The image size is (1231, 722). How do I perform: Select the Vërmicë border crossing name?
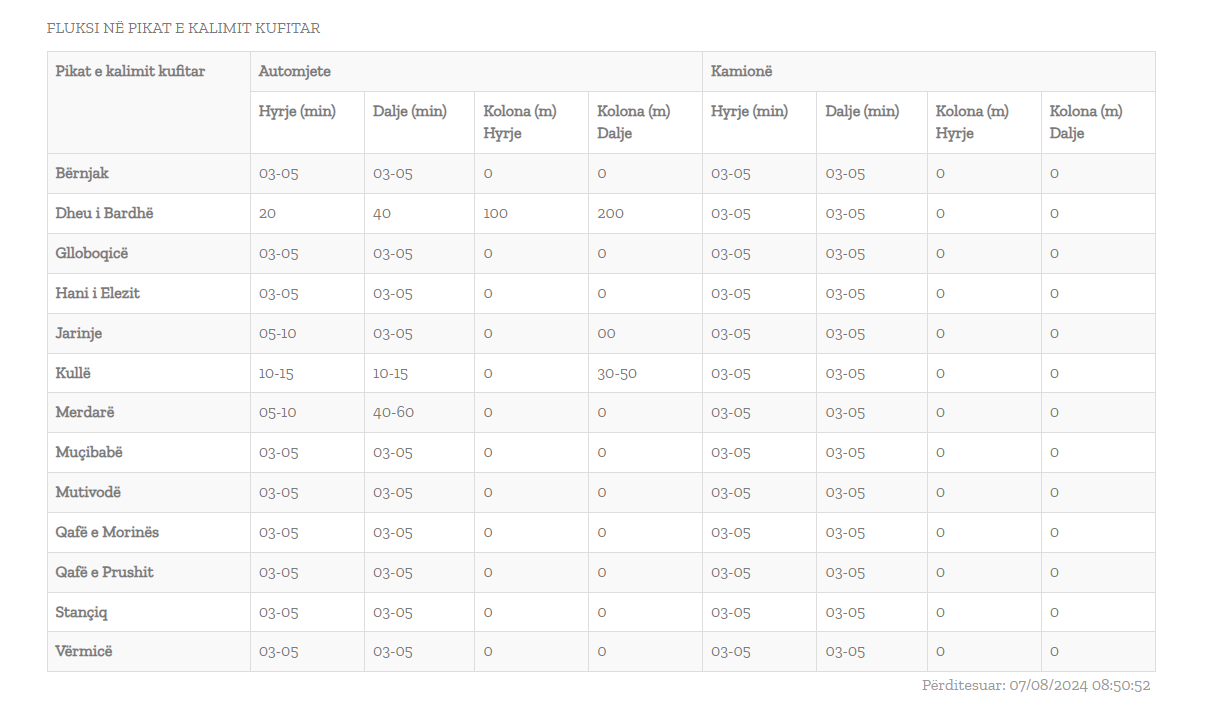84,652
